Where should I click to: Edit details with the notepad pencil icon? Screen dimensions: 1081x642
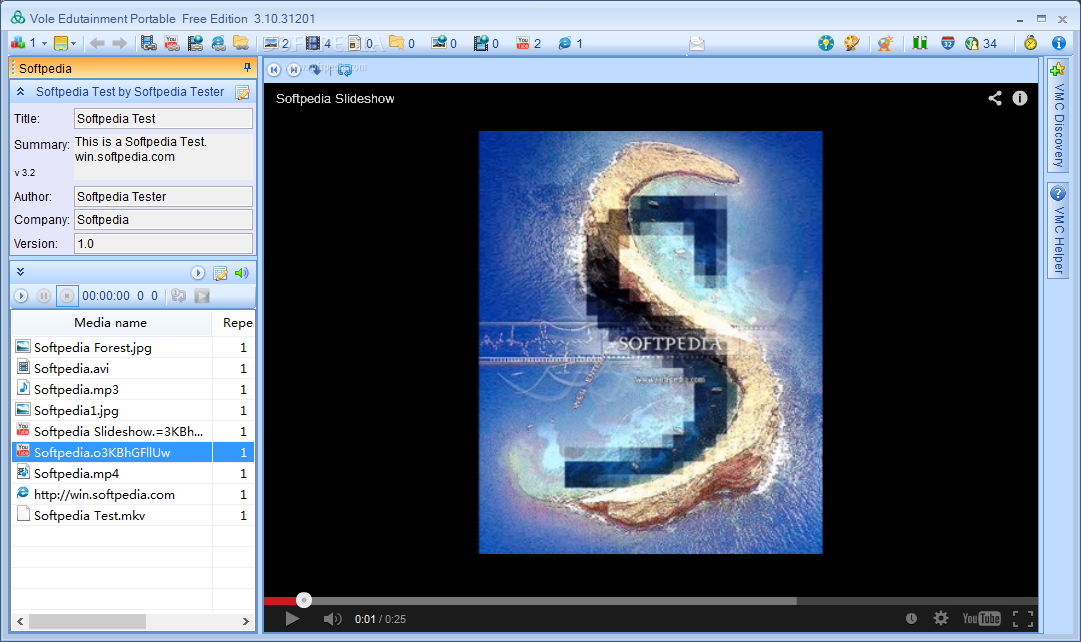[243, 92]
